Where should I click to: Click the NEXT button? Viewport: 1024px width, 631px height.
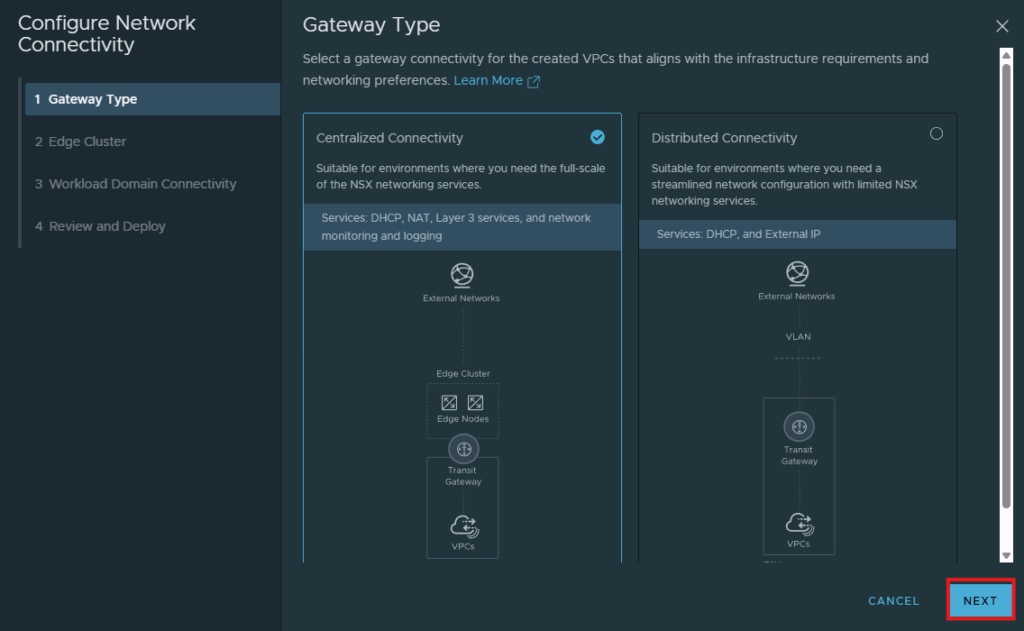click(x=980, y=600)
